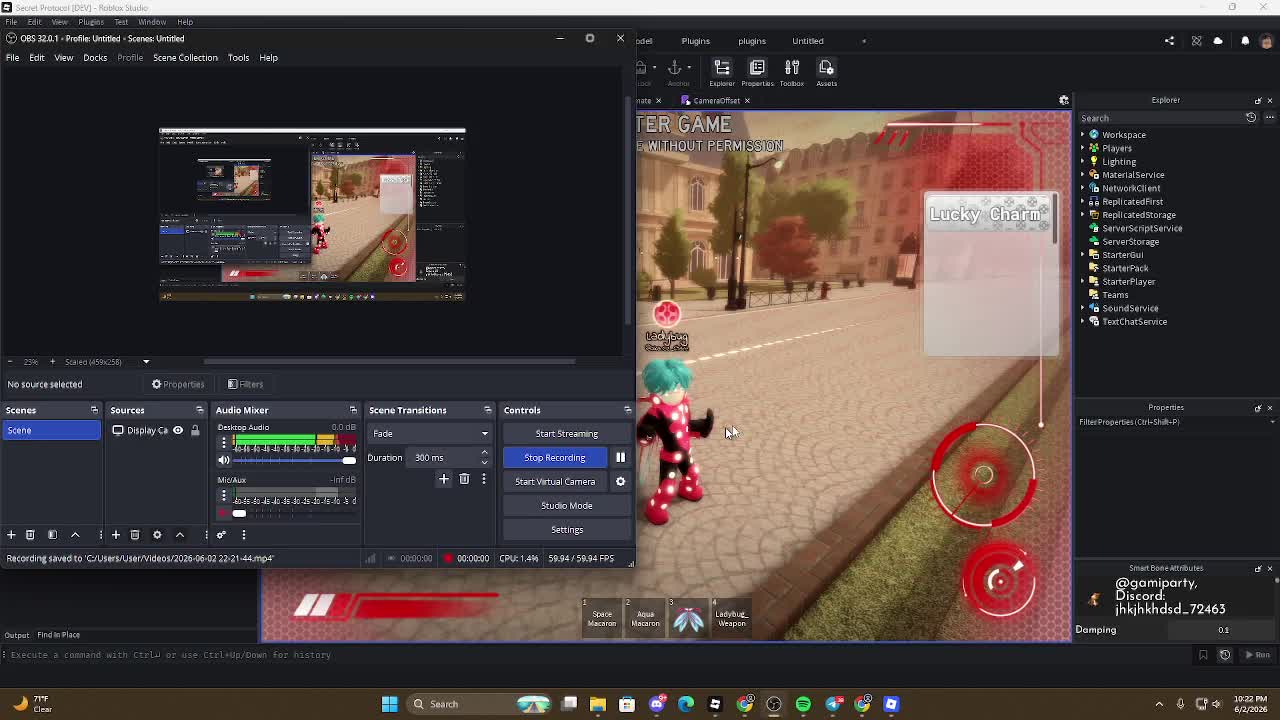Open the OBS Docks menu
This screenshot has height=720, width=1280.
coord(95,57)
